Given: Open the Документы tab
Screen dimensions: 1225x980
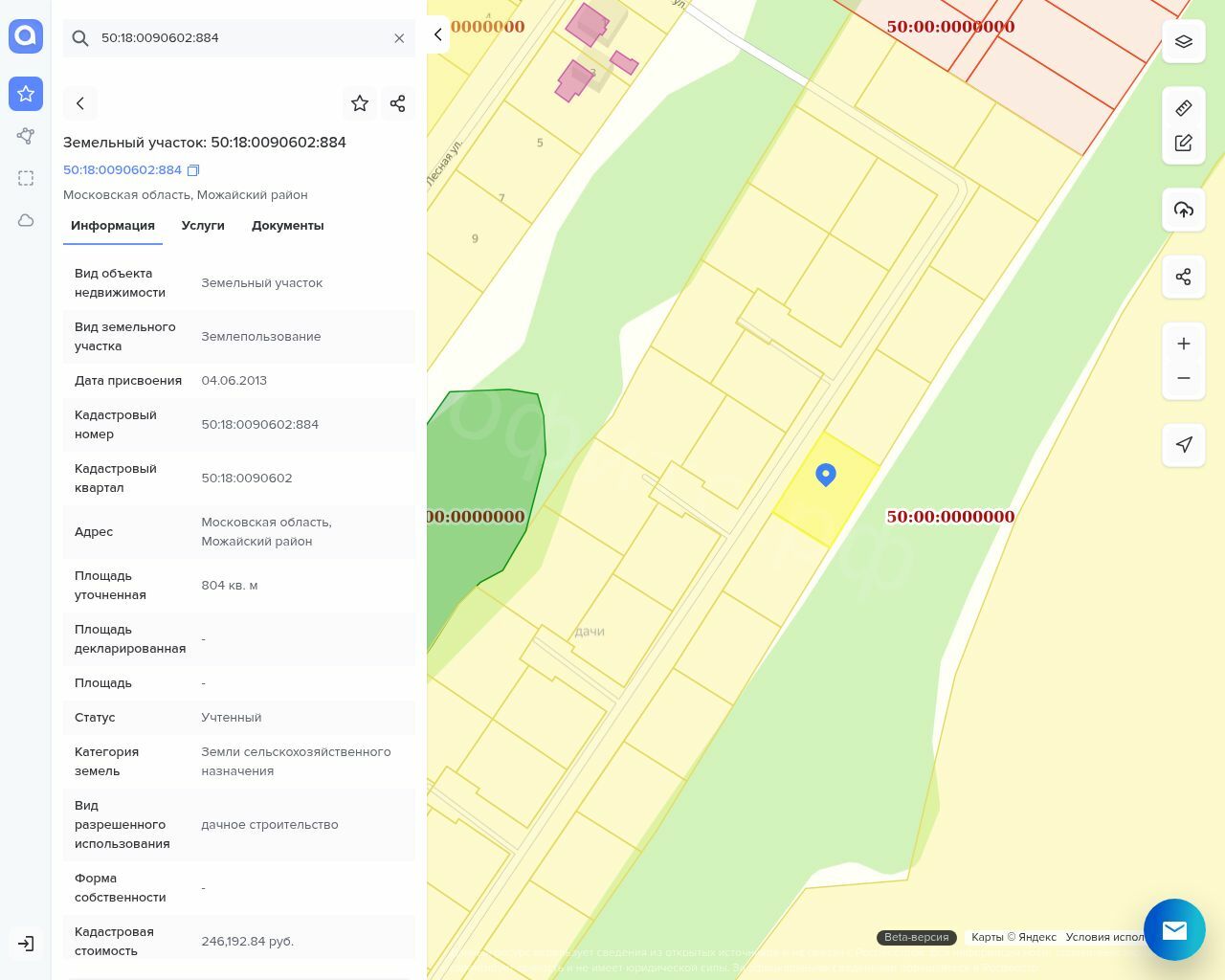Looking at the screenshot, I should point(287,226).
